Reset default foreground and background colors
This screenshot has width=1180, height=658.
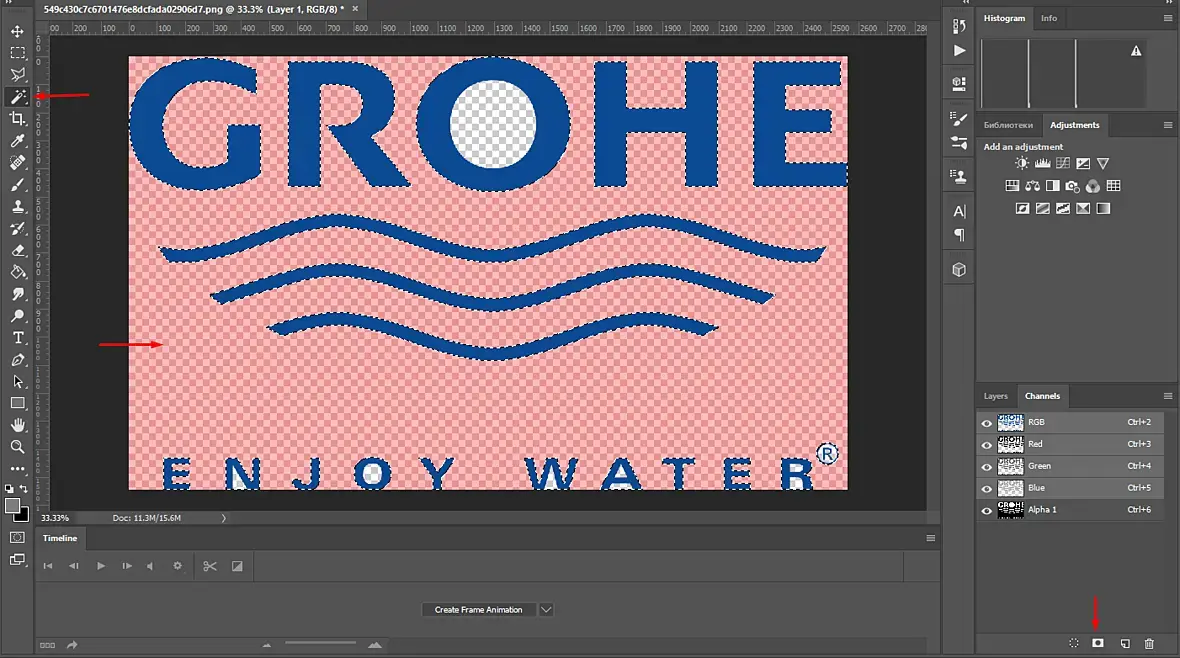[x=9, y=489]
